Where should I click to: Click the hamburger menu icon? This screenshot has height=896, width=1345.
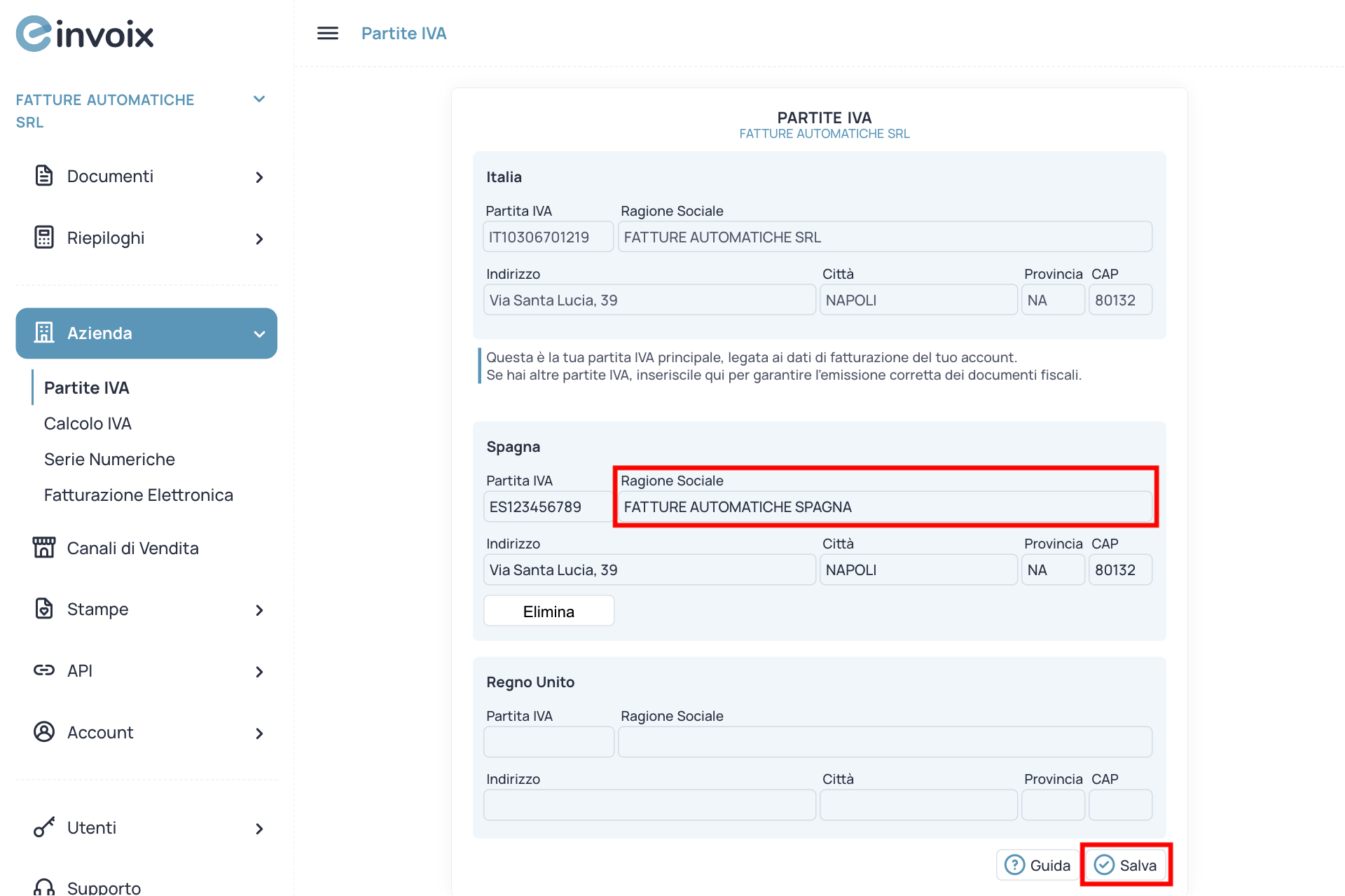click(x=327, y=33)
